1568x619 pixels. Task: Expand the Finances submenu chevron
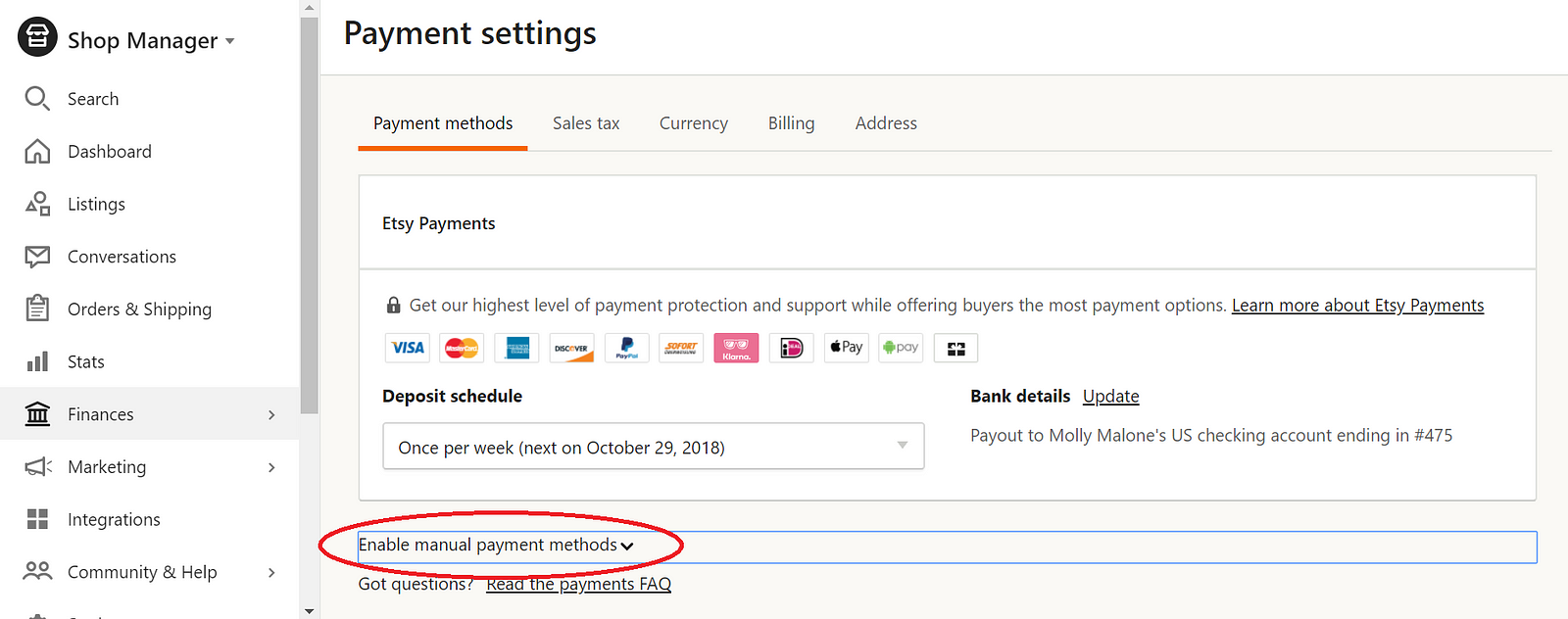(x=271, y=414)
